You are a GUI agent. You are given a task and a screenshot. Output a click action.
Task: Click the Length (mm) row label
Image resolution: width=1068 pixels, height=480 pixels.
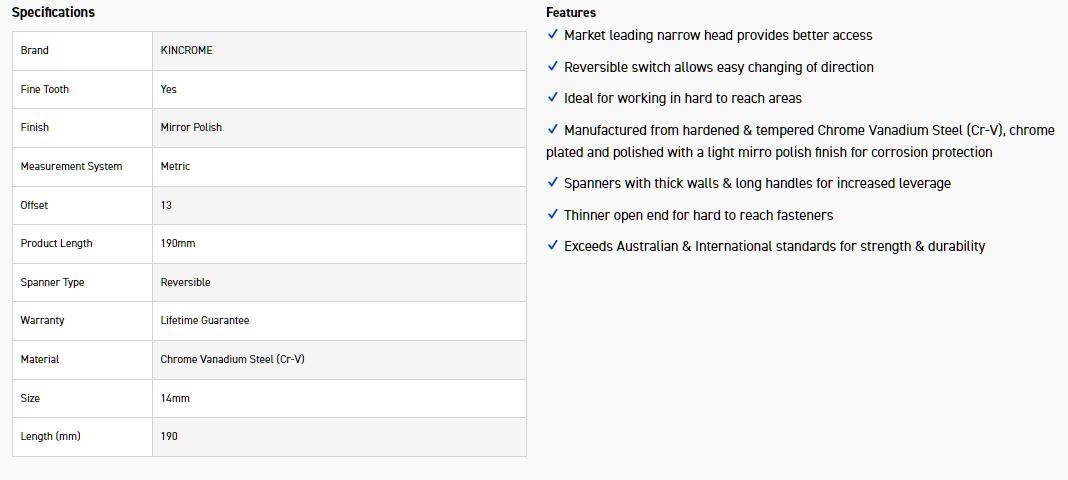click(x=50, y=436)
